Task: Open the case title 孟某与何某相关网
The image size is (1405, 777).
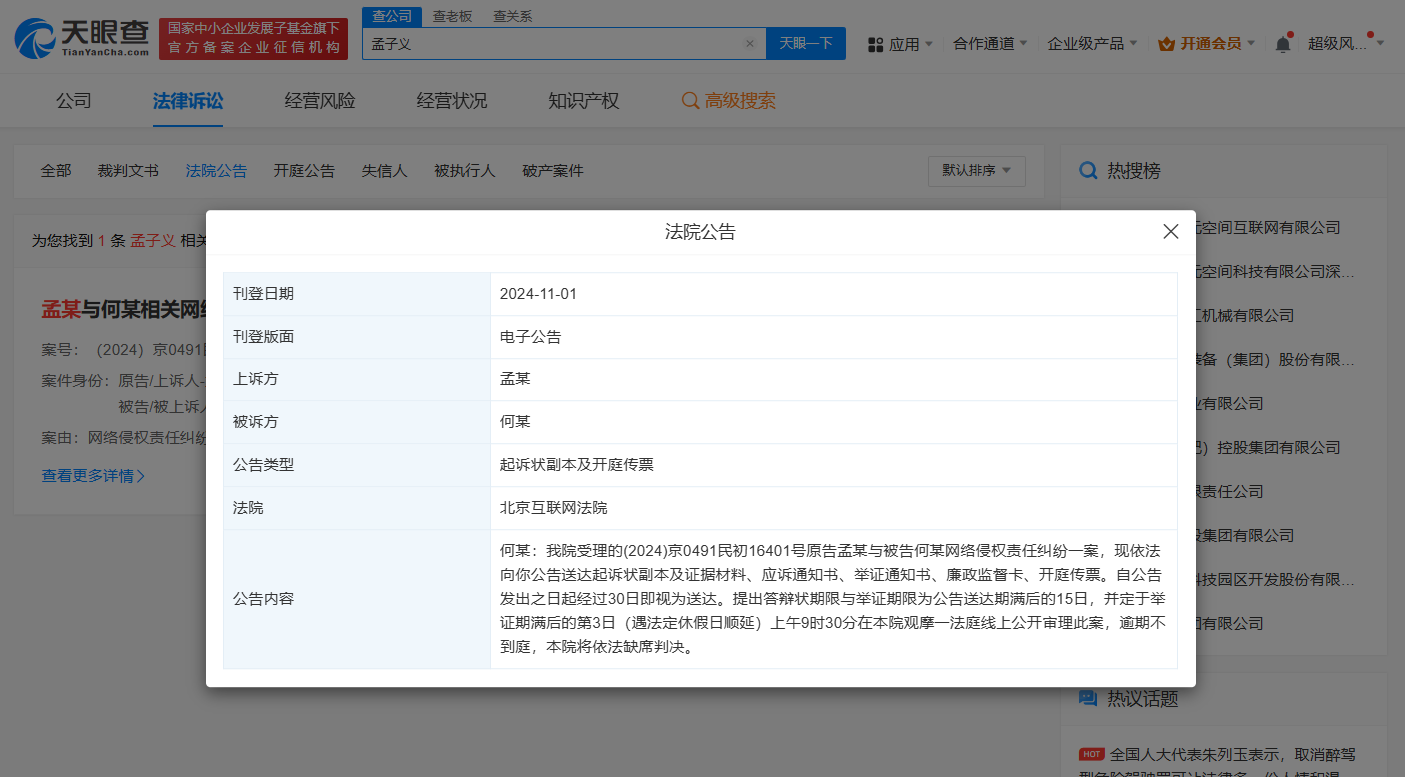Action: 124,309
